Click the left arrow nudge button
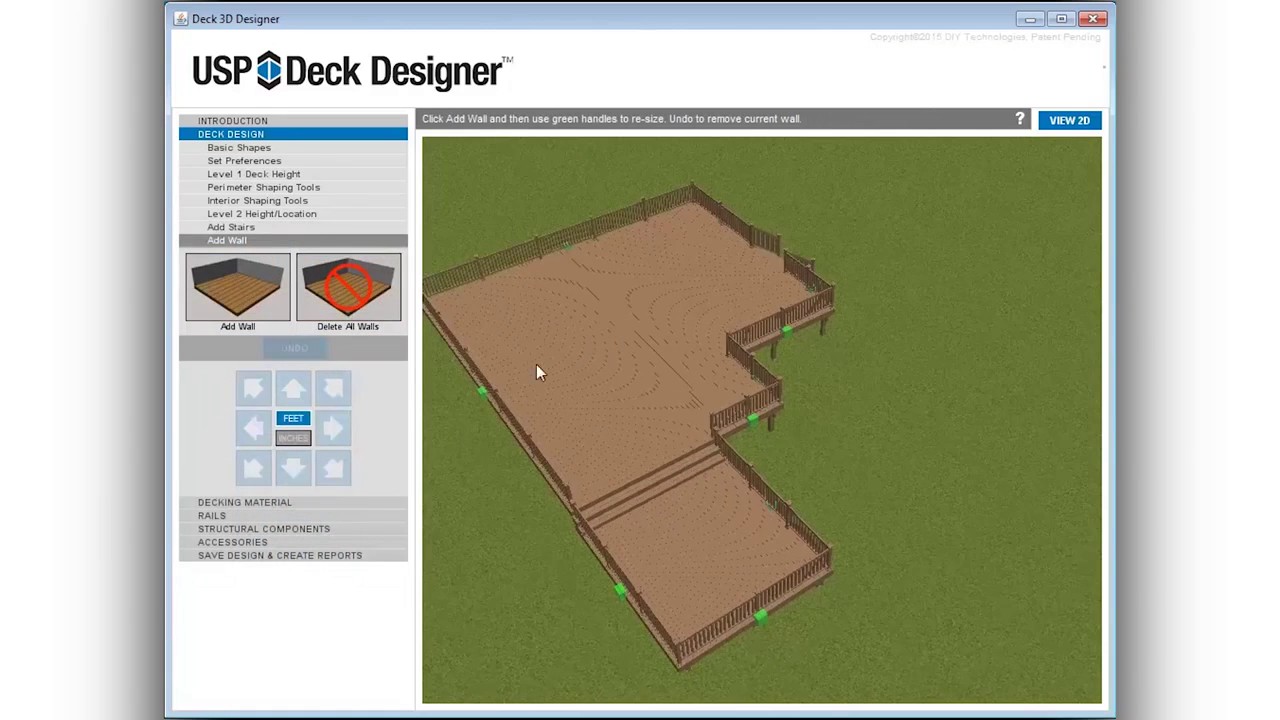Image resolution: width=1280 pixels, height=720 pixels. coord(253,428)
